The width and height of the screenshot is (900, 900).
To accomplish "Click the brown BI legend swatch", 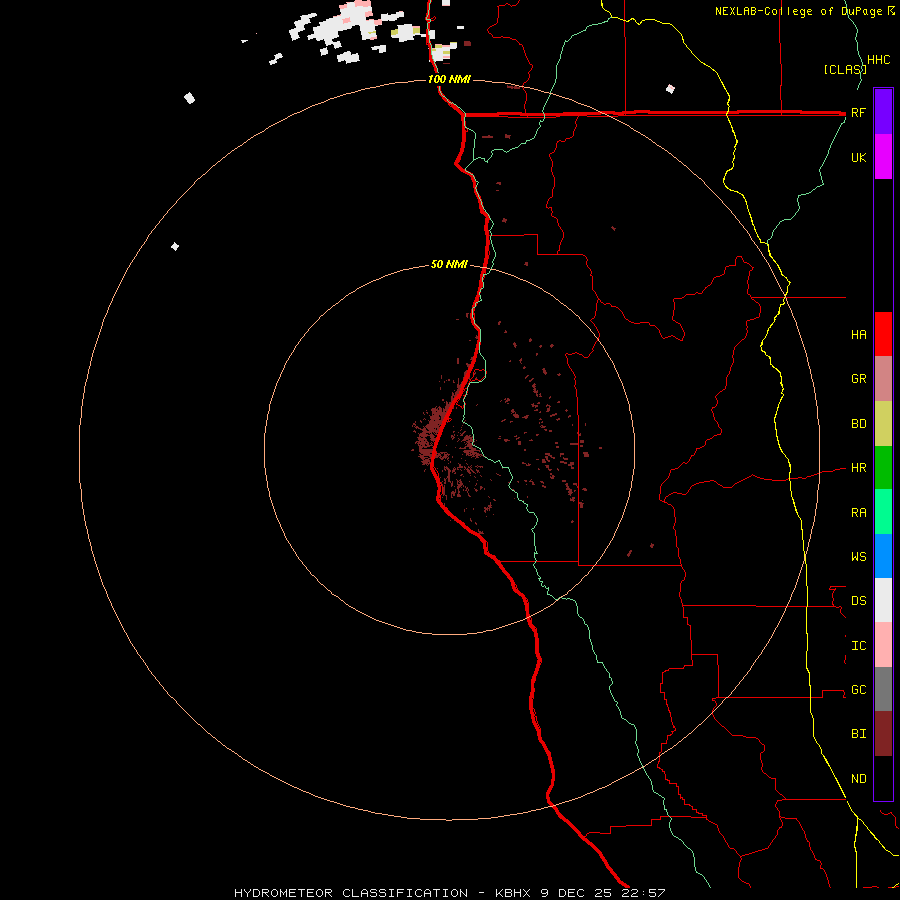I will coord(883,734).
